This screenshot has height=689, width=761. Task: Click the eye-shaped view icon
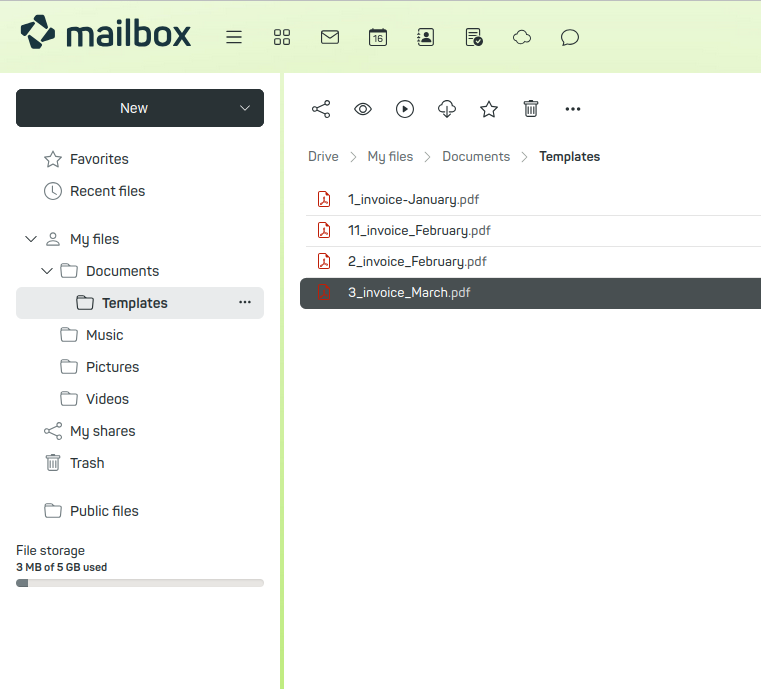point(363,109)
